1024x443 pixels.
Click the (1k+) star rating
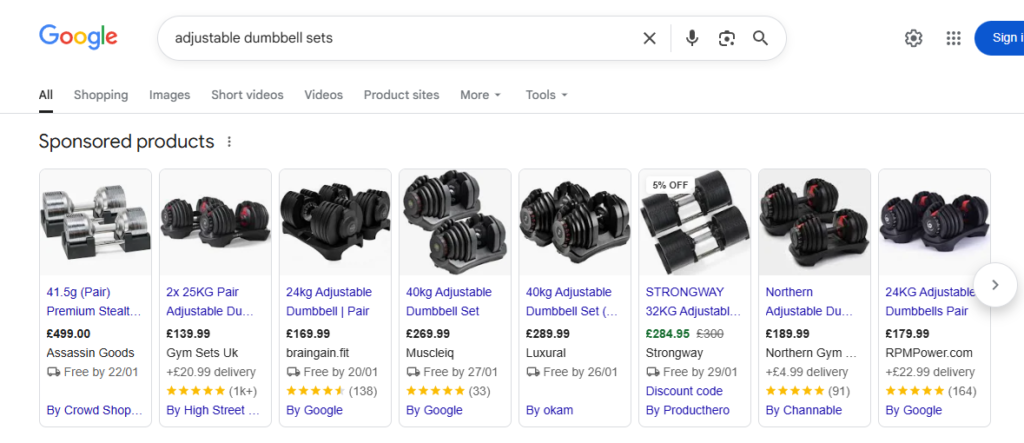pos(212,391)
